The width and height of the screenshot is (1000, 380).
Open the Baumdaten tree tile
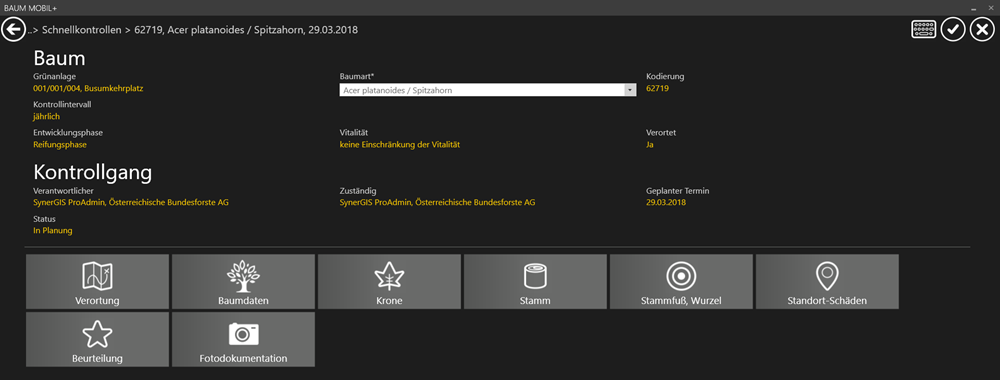(x=244, y=282)
